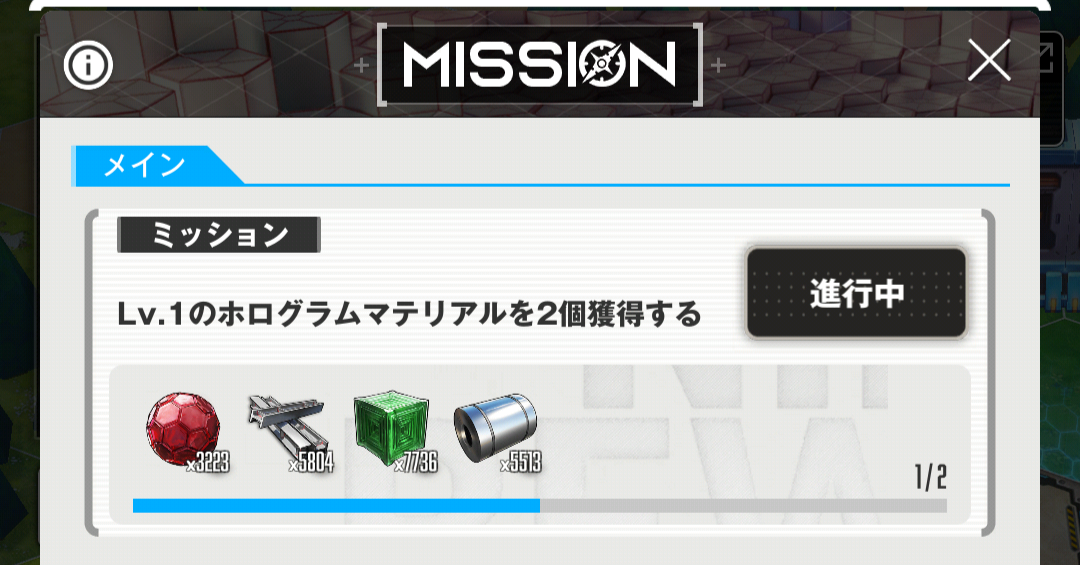Screen dimensions: 1080x565
Task: Click the x7736 quantity label
Action: pyautogui.click(x=416, y=462)
